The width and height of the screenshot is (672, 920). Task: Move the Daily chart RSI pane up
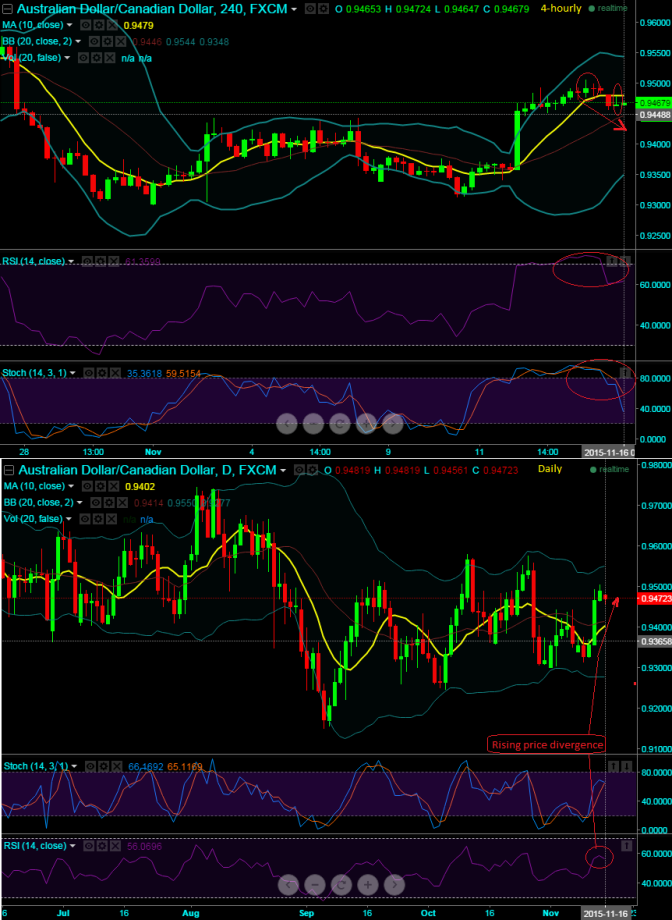click(x=626, y=846)
